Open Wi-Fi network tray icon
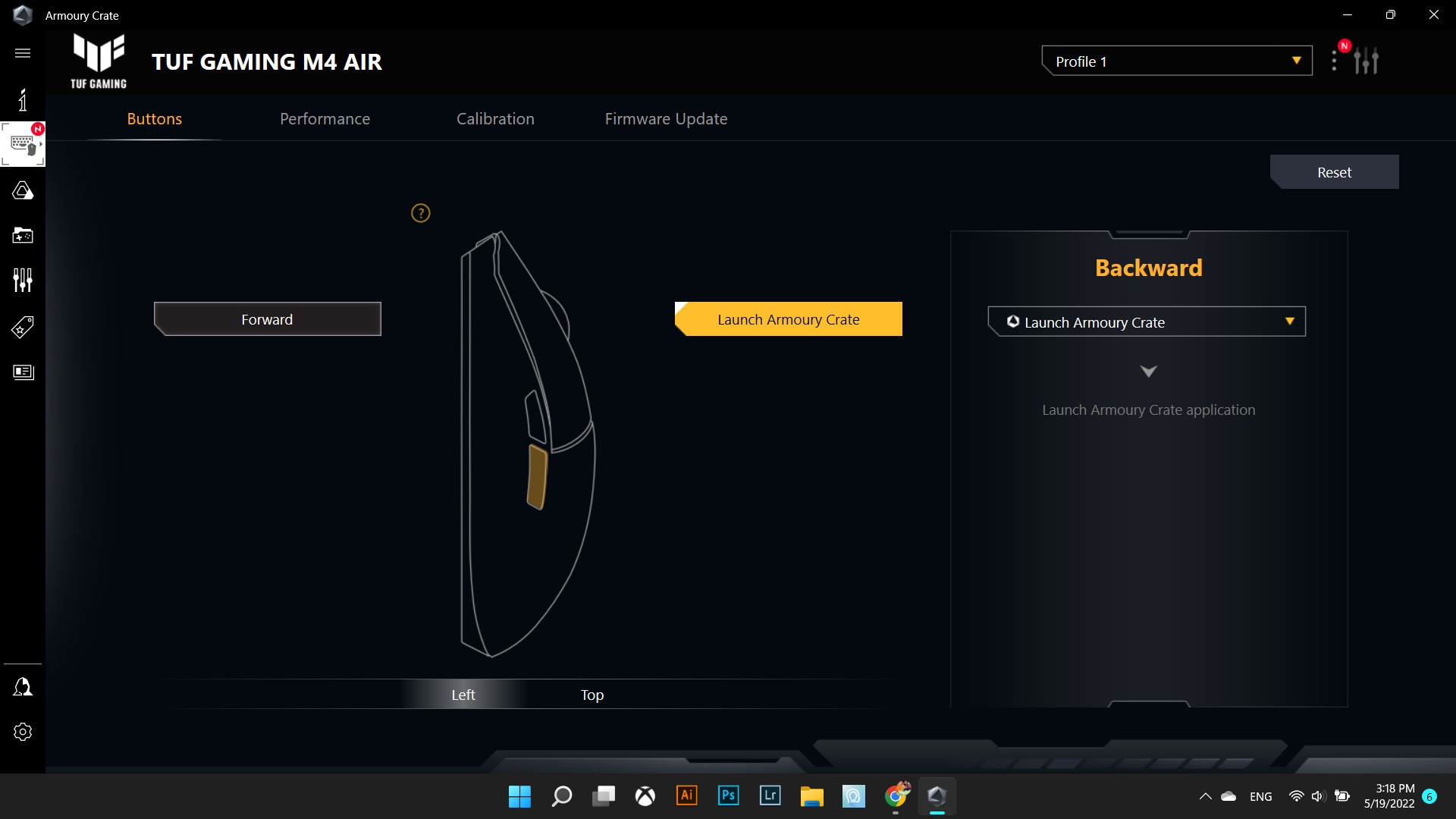This screenshot has height=819, width=1456. coord(1297,796)
